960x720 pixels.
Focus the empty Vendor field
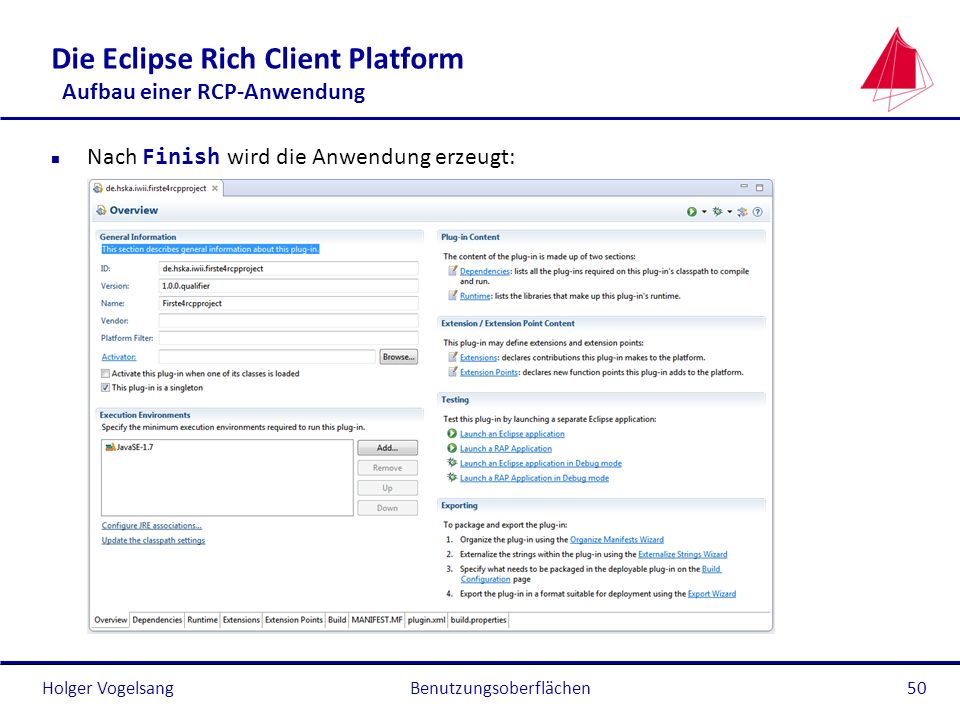[288, 321]
